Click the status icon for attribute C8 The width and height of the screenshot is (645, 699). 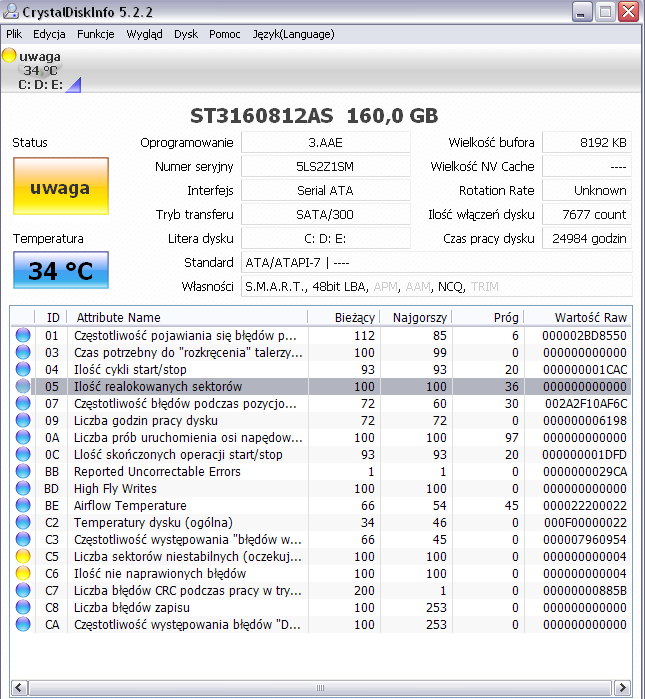(23, 607)
